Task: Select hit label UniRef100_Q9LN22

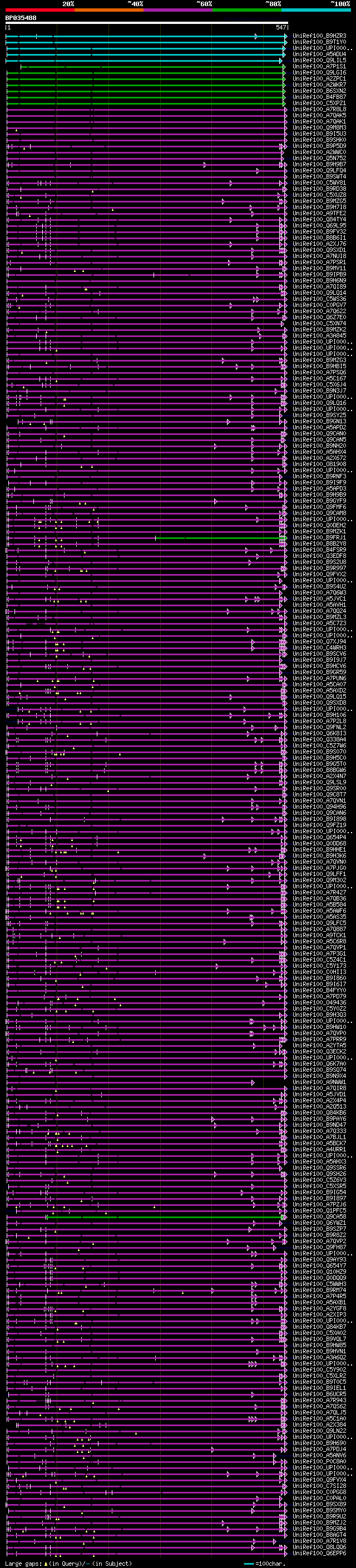Action: click(319, 1431)
